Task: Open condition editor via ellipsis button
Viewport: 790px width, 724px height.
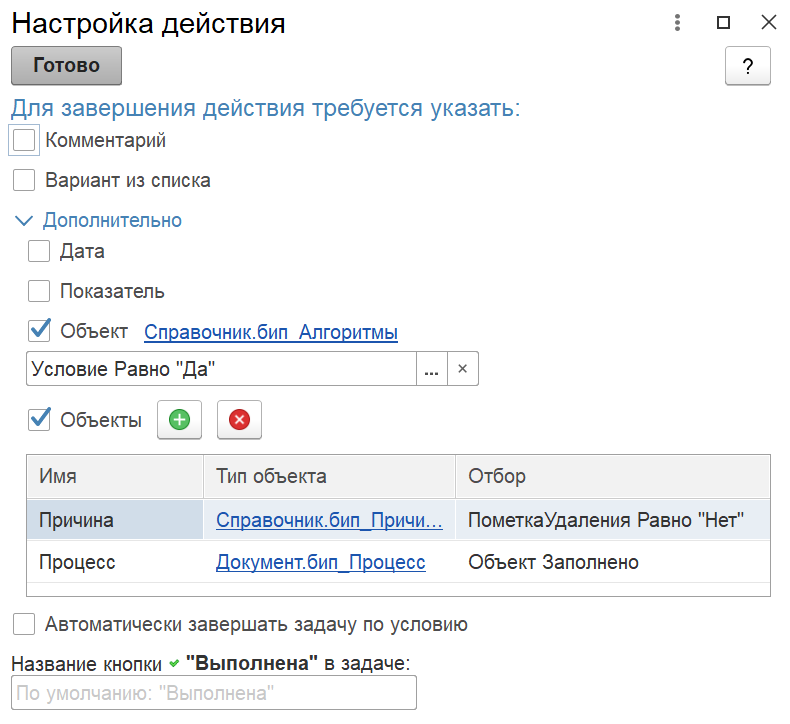Action: click(432, 369)
